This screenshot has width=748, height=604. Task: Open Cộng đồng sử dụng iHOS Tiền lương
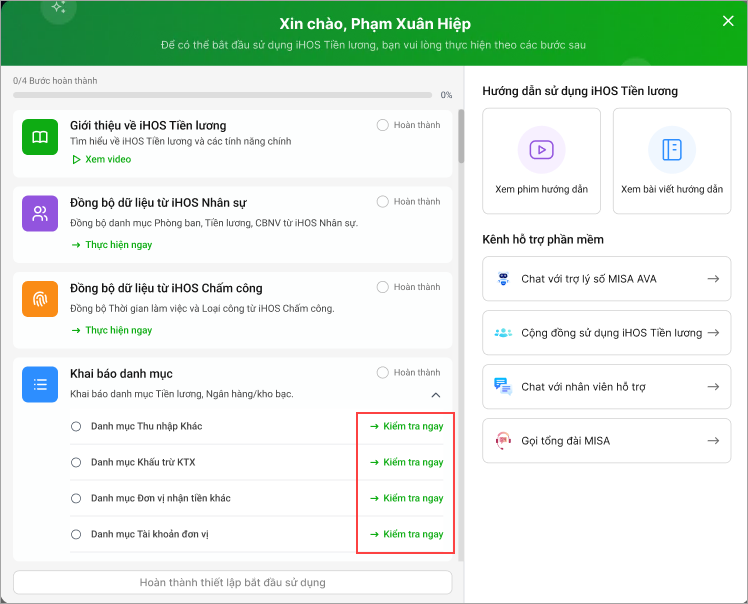pyautogui.click(x=607, y=333)
